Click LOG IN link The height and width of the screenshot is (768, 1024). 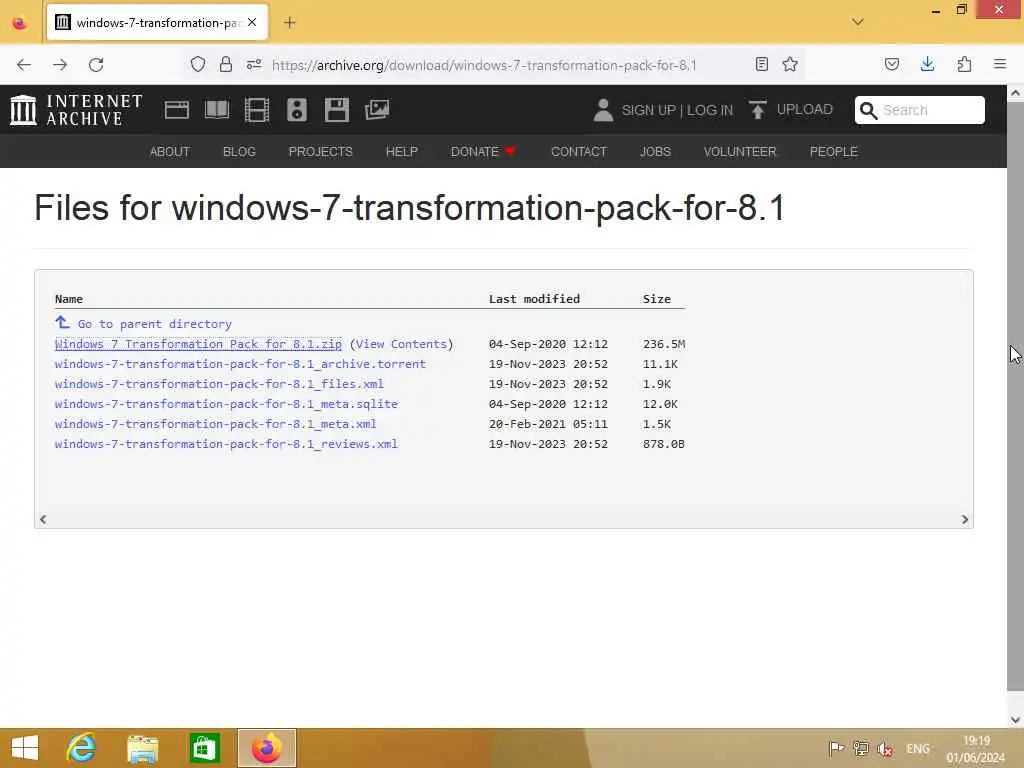tap(710, 110)
